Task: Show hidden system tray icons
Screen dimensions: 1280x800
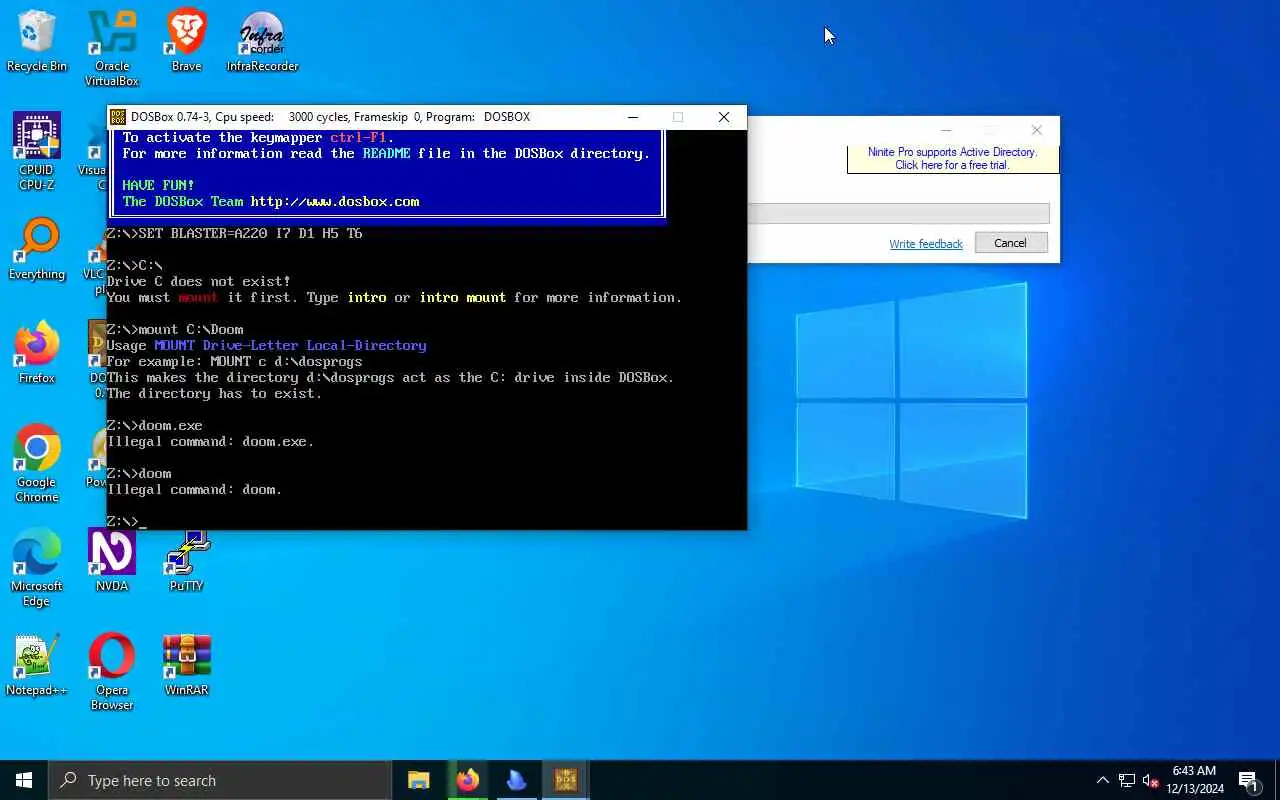Action: click(x=1102, y=780)
